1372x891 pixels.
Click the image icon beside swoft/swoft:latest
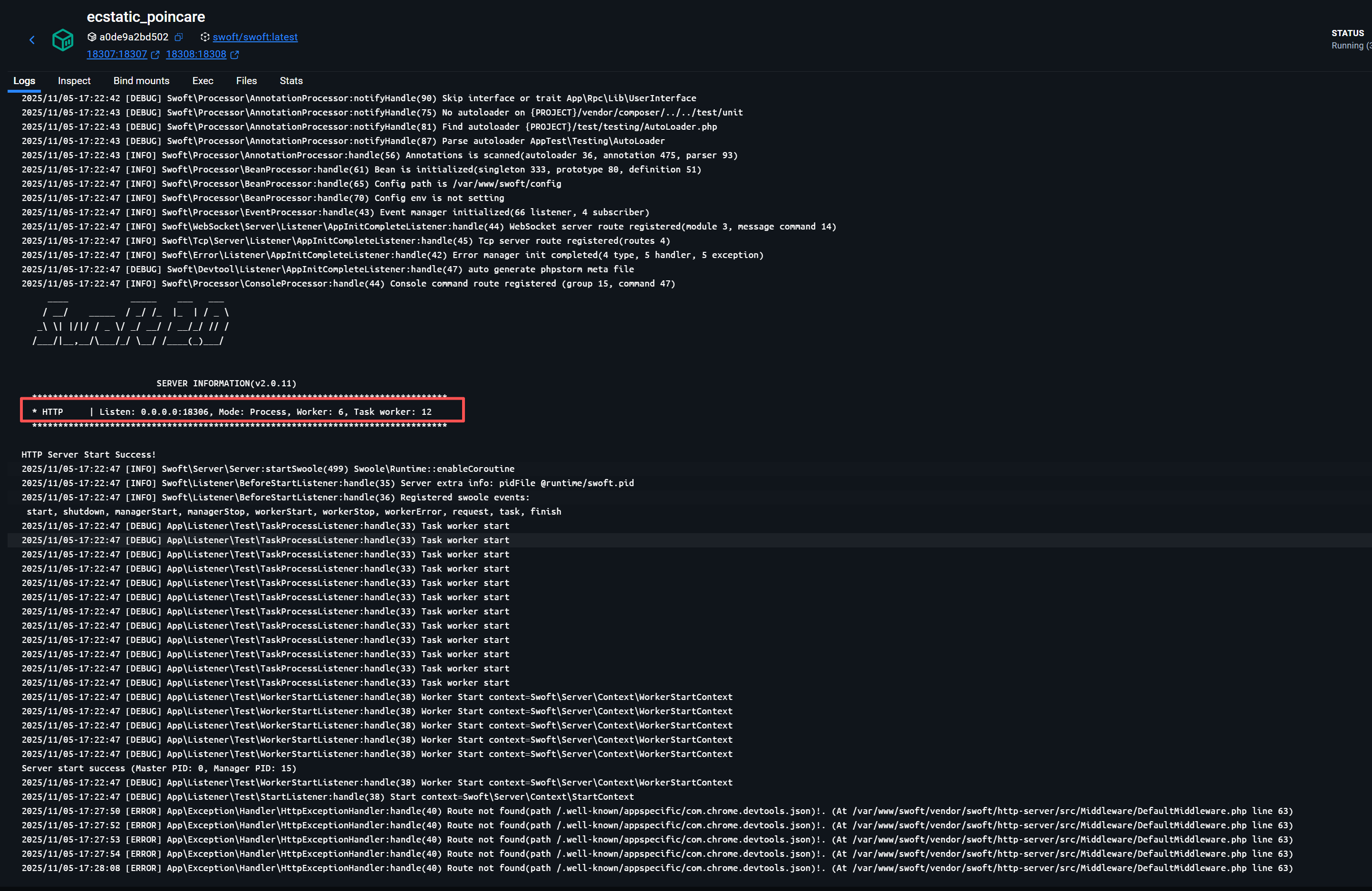tap(205, 36)
